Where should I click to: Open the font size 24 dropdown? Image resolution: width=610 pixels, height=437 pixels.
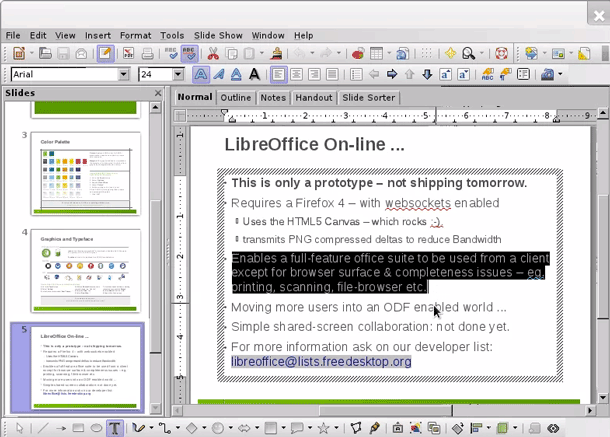tap(178, 74)
